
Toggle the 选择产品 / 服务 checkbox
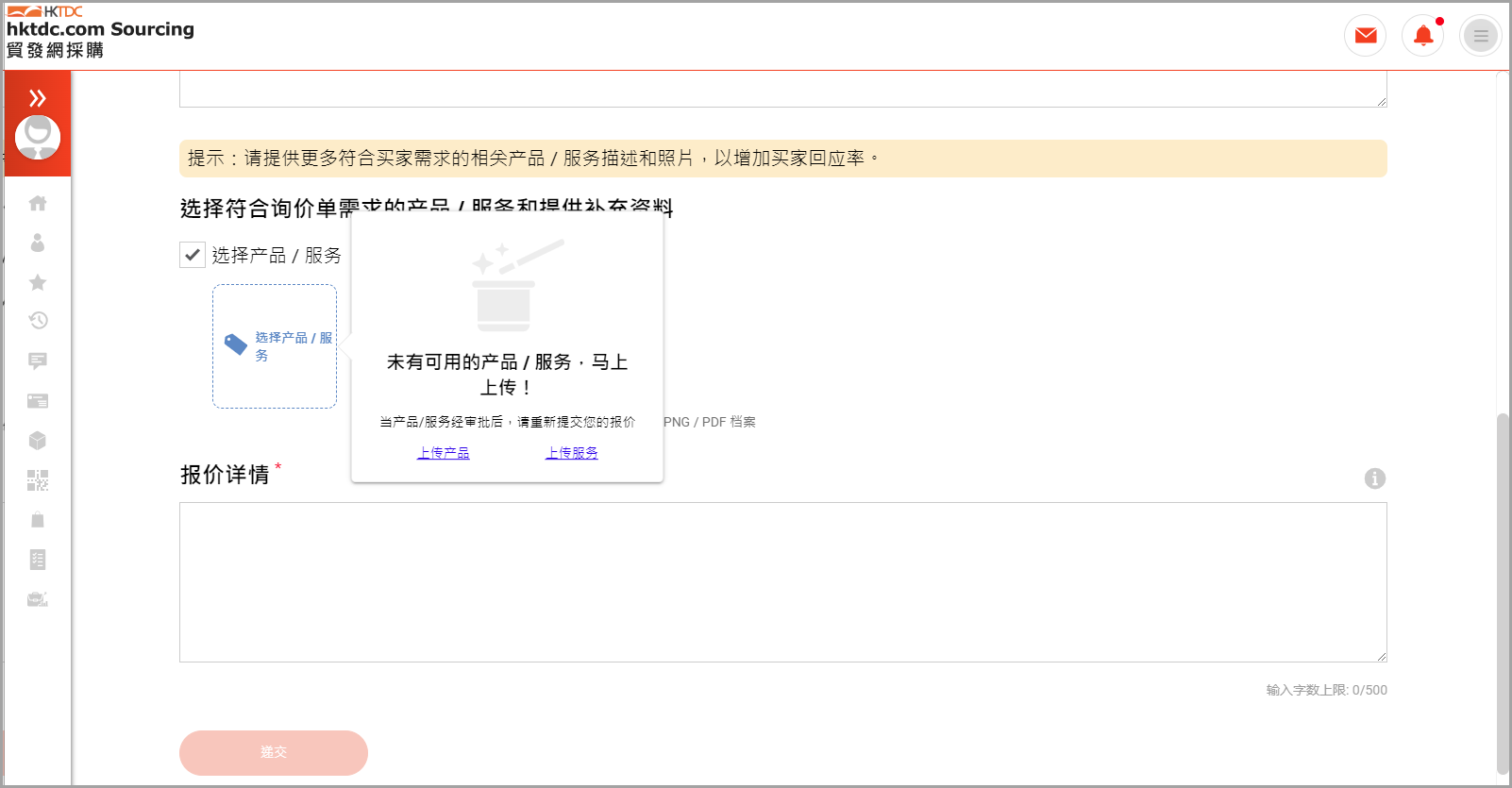pos(193,255)
